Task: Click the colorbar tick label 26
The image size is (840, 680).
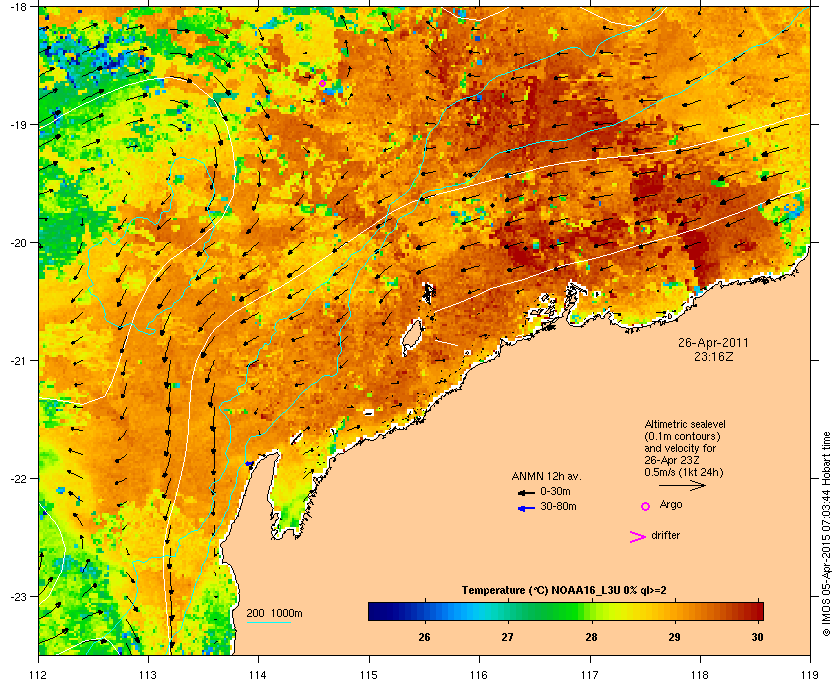Action: [x=424, y=637]
